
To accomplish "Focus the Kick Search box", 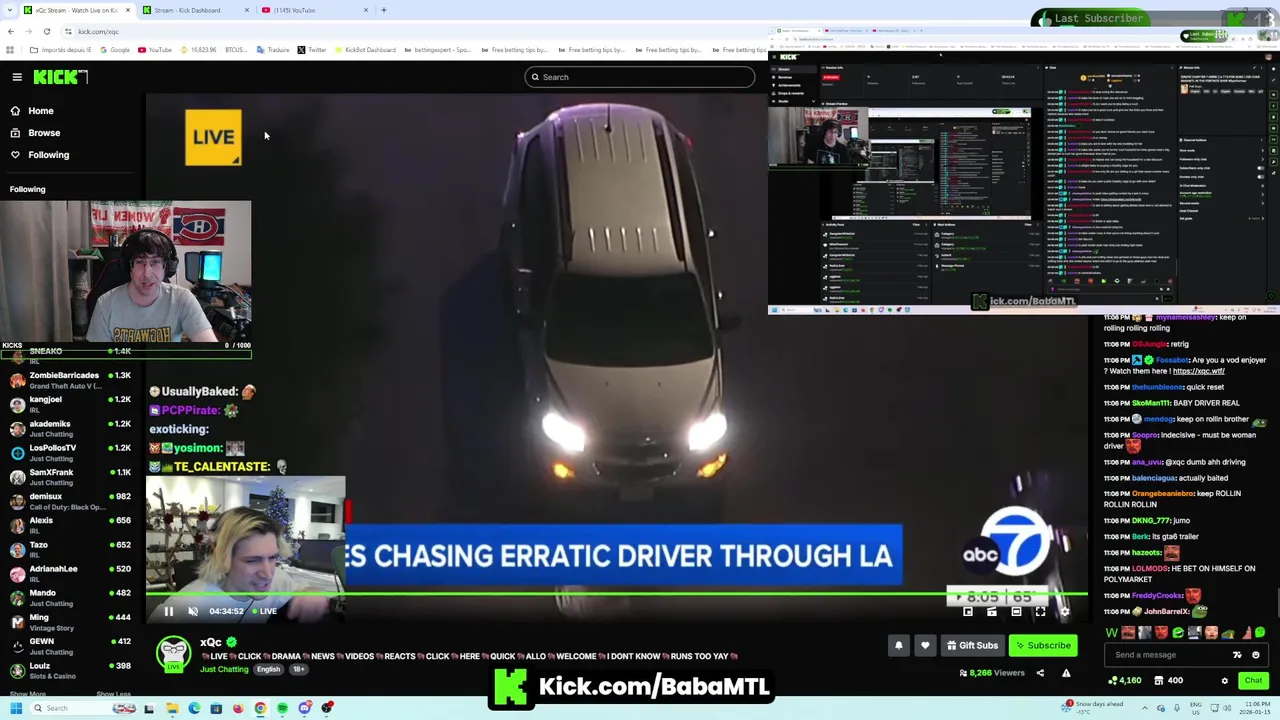I will point(640,77).
